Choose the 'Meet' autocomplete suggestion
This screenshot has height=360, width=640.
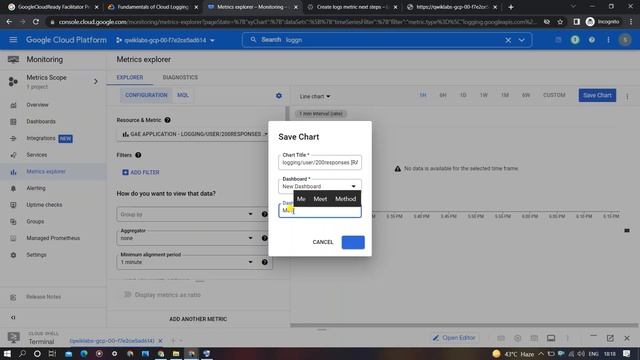point(320,199)
